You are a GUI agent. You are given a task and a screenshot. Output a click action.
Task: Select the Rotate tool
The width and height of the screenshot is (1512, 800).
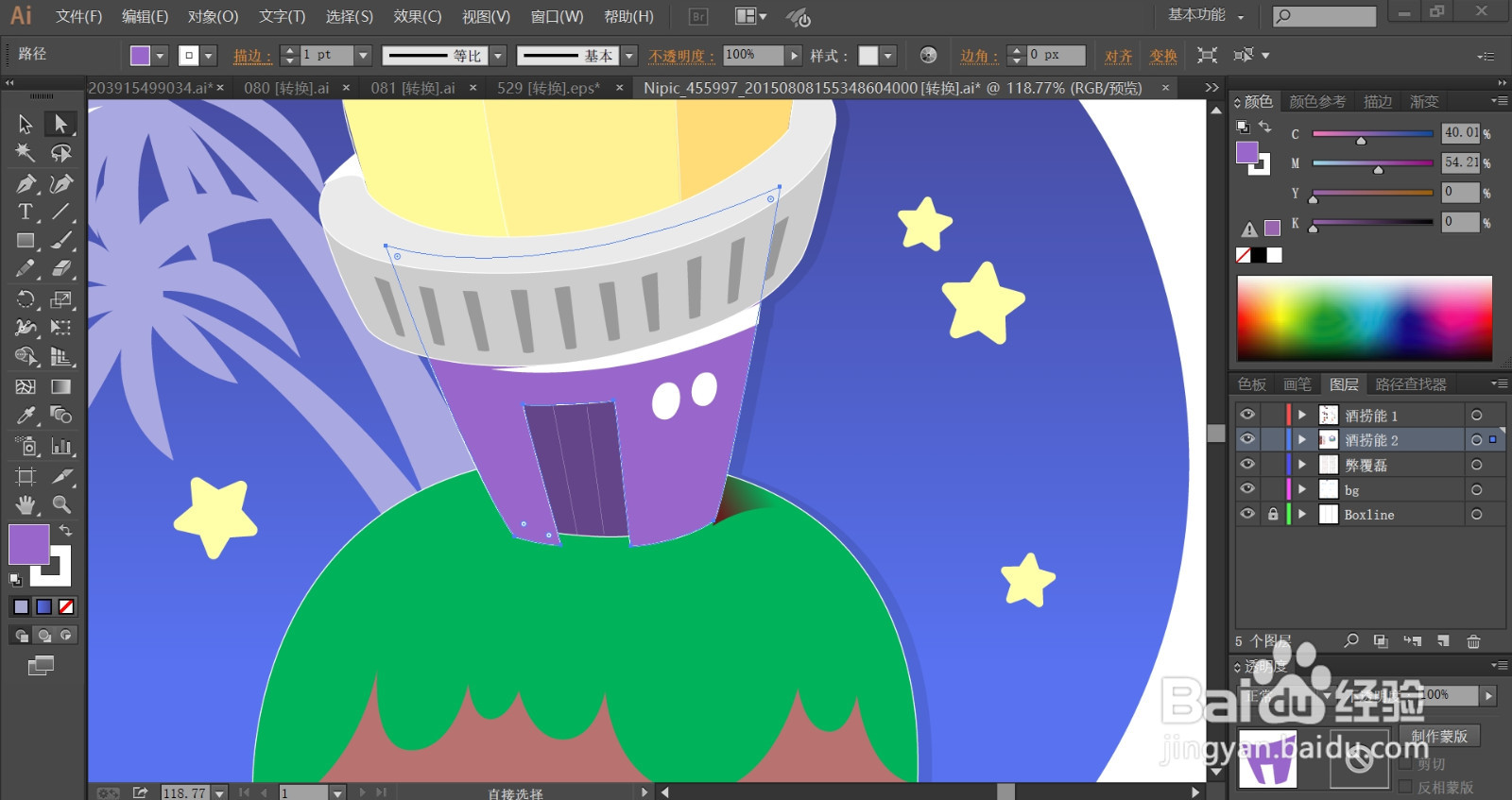tap(26, 299)
